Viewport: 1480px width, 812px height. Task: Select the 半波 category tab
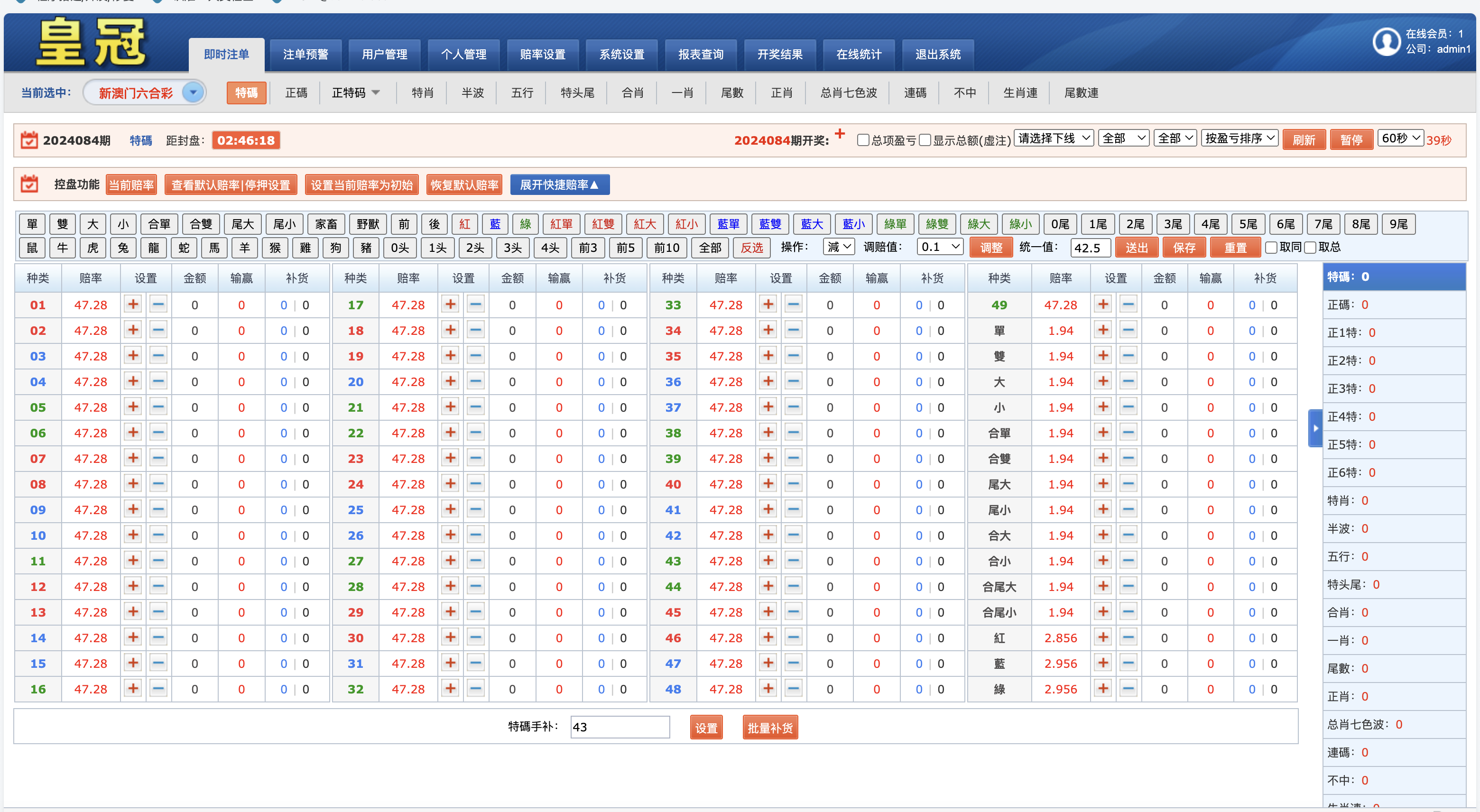[x=472, y=92]
